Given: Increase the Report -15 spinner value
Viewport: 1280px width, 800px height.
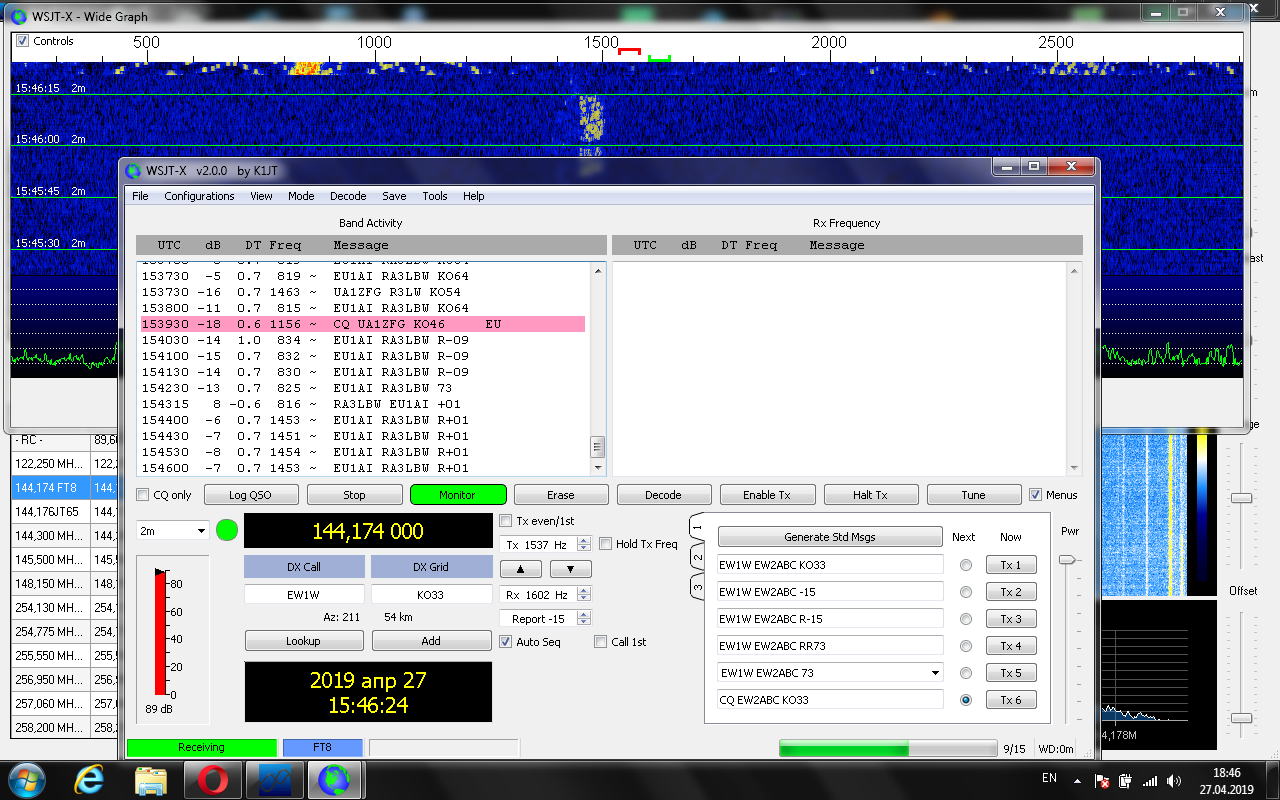Looking at the screenshot, I should point(584,614).
